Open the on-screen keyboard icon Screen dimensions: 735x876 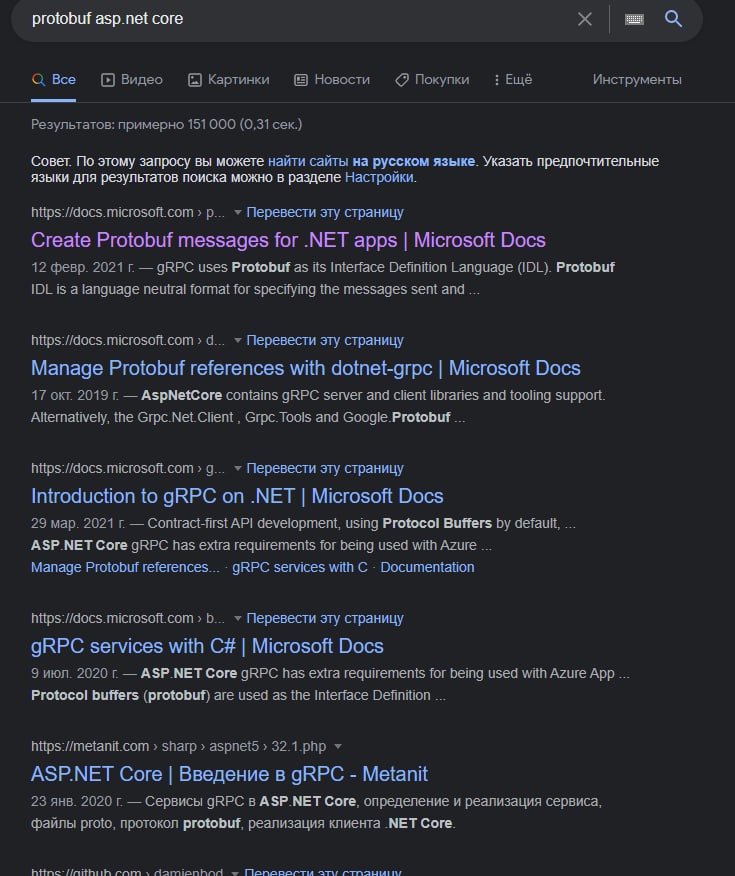[x=634, y=19]
